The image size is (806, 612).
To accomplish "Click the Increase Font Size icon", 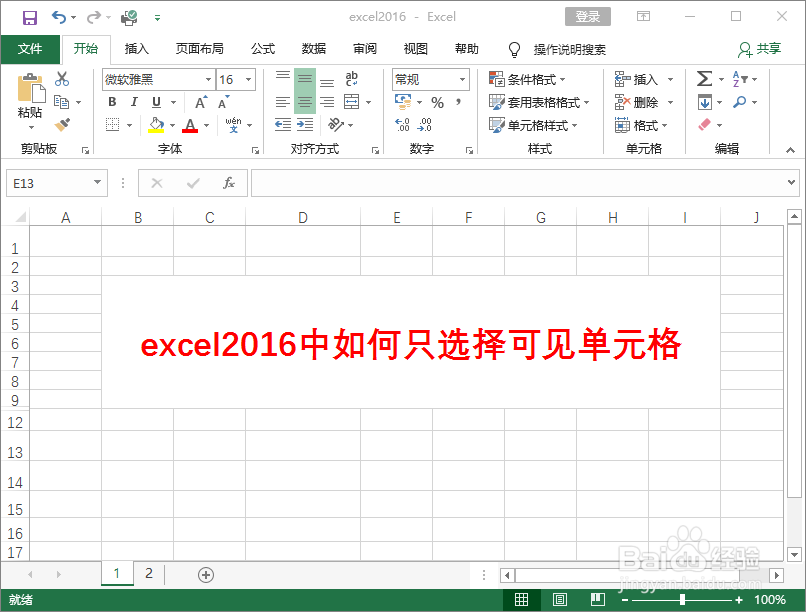I will pos(201,102).
